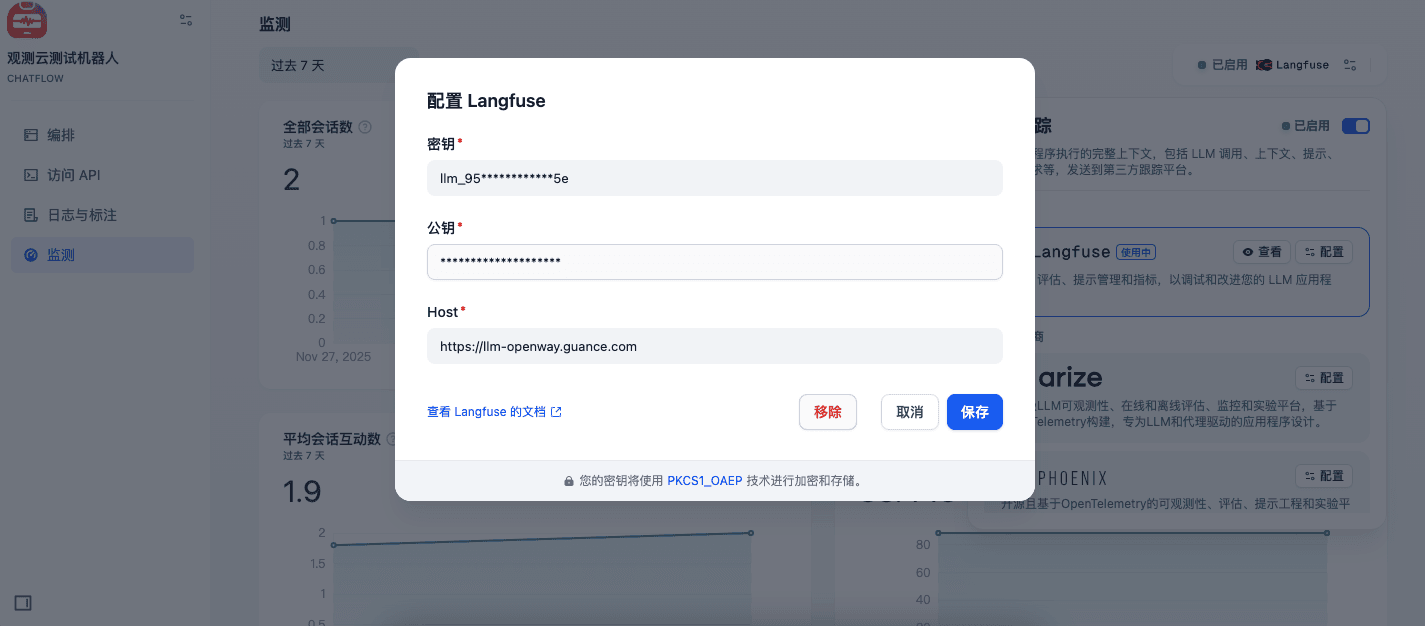Click 配置 button on the Langfuse card
This screenshot has width=1425, height=626.
1324,252
